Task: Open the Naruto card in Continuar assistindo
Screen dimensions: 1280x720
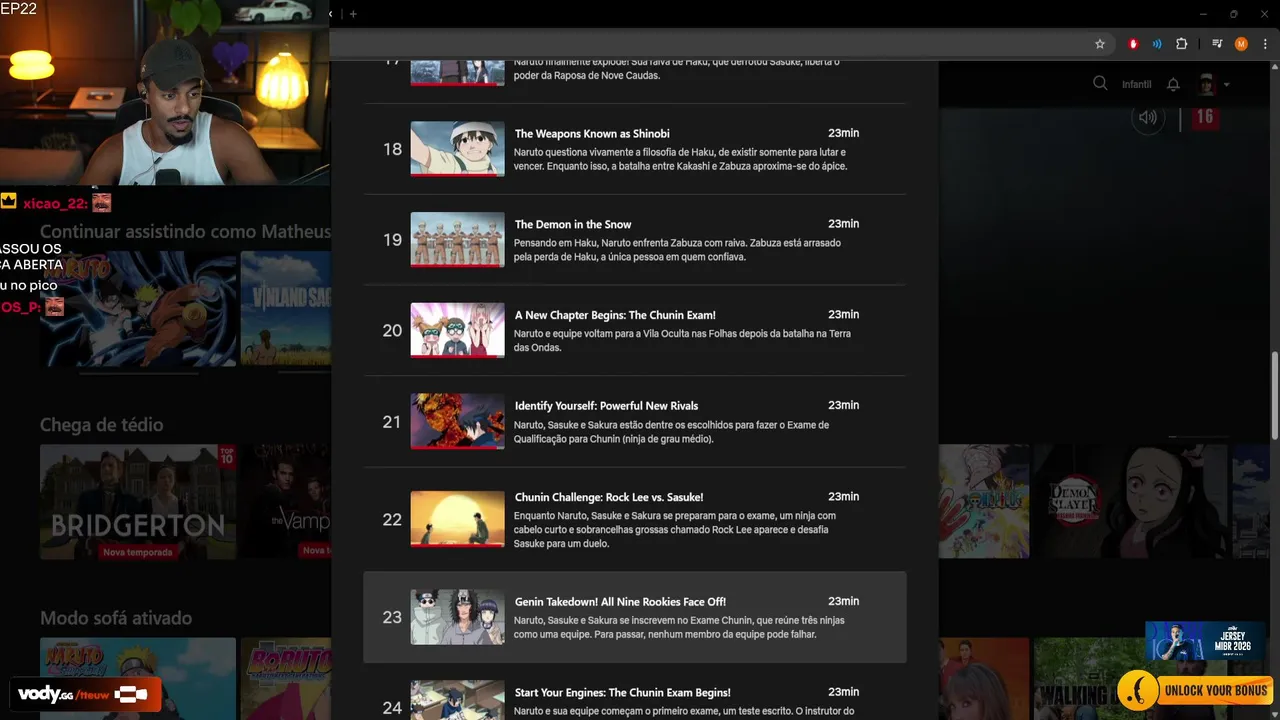Action: (138, 309)
